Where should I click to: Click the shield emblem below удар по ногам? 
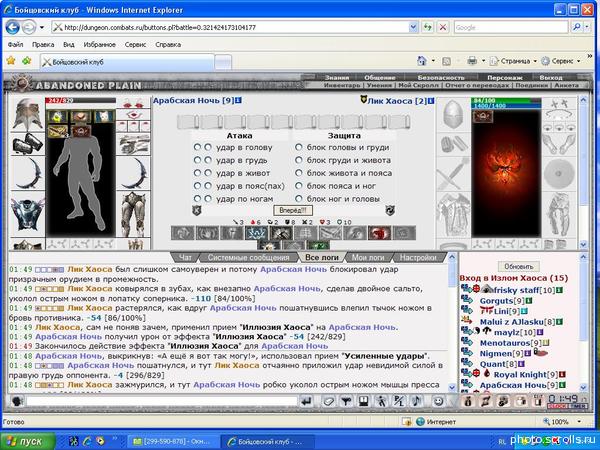coord(197,210)
